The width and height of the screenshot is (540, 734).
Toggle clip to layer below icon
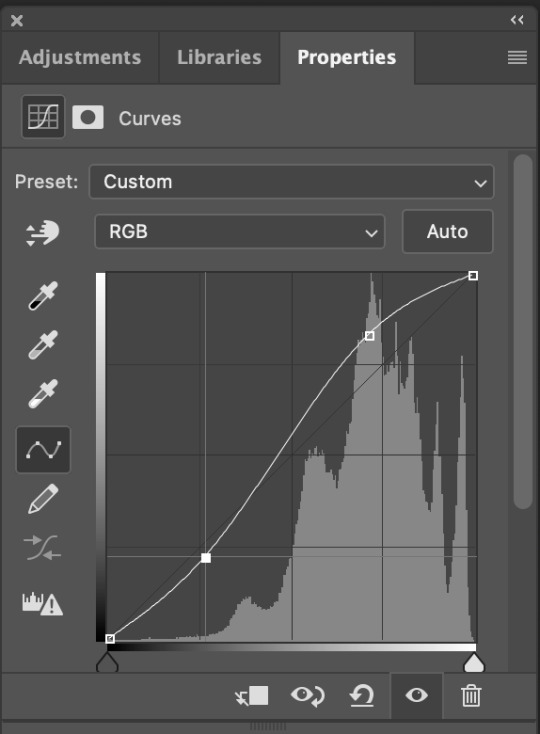[252, 696]
